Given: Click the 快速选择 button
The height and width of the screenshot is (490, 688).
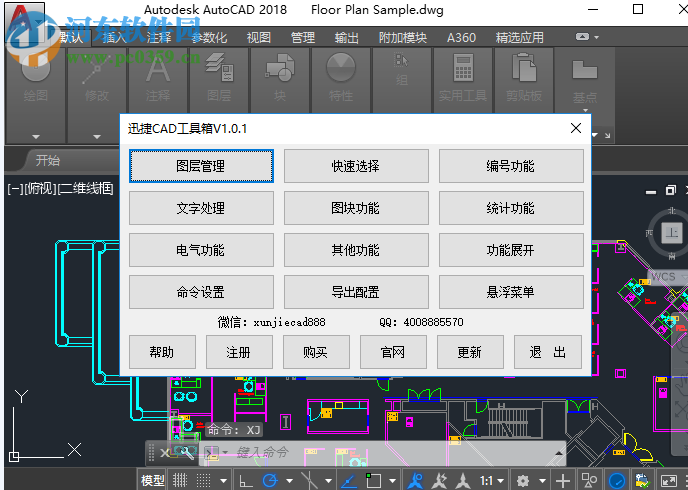Looking at the screenshot, I should click(x=356, y=166).
